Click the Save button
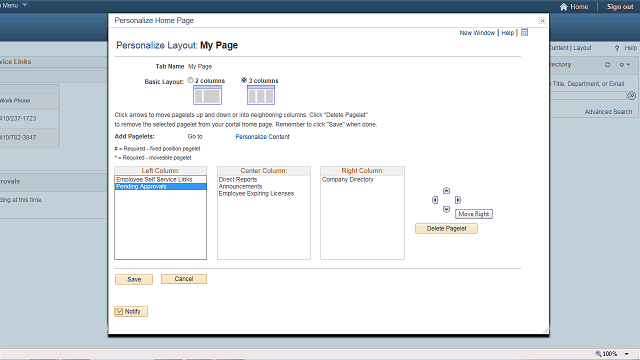 (x=134, y=280)
